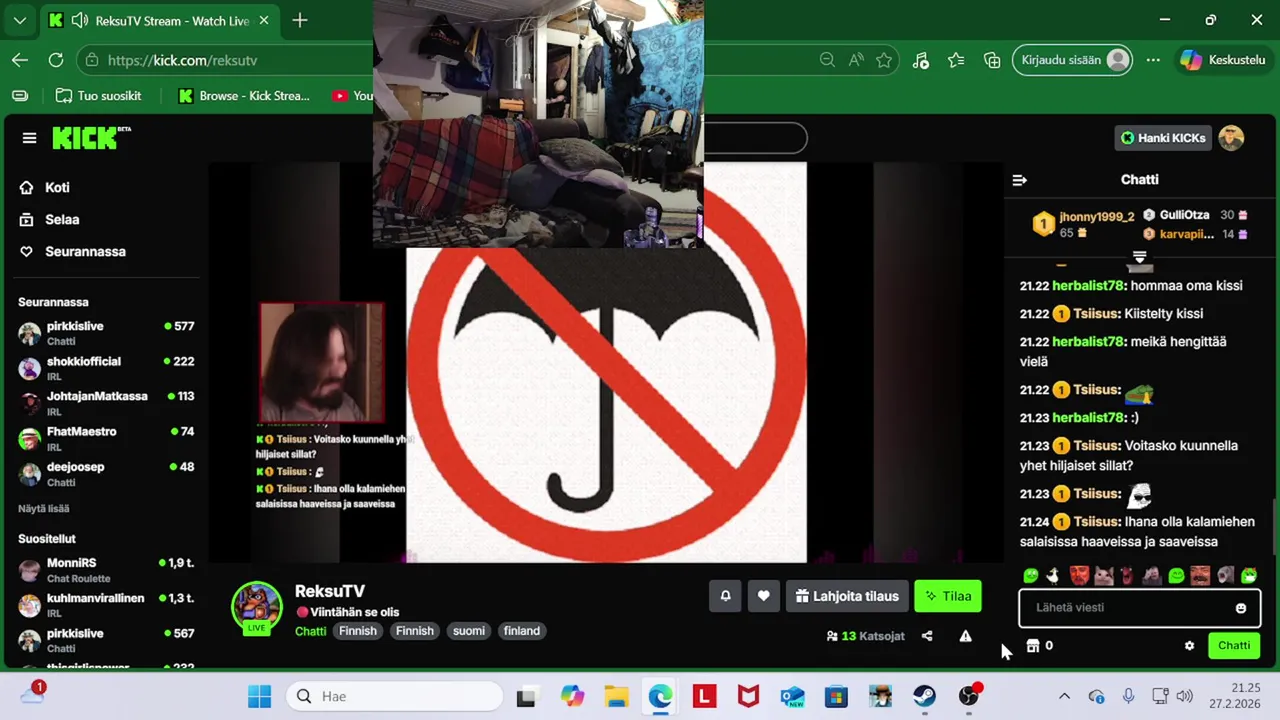Image resolution: width=1280 pixels, height=720 pixels.
Task: Open the emoji picker in chat input
Action: tap(1241, 608)
